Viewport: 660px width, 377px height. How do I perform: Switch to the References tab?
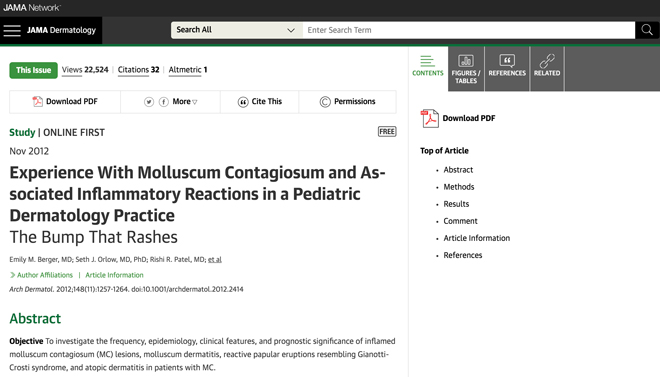[x=507, y=69]
